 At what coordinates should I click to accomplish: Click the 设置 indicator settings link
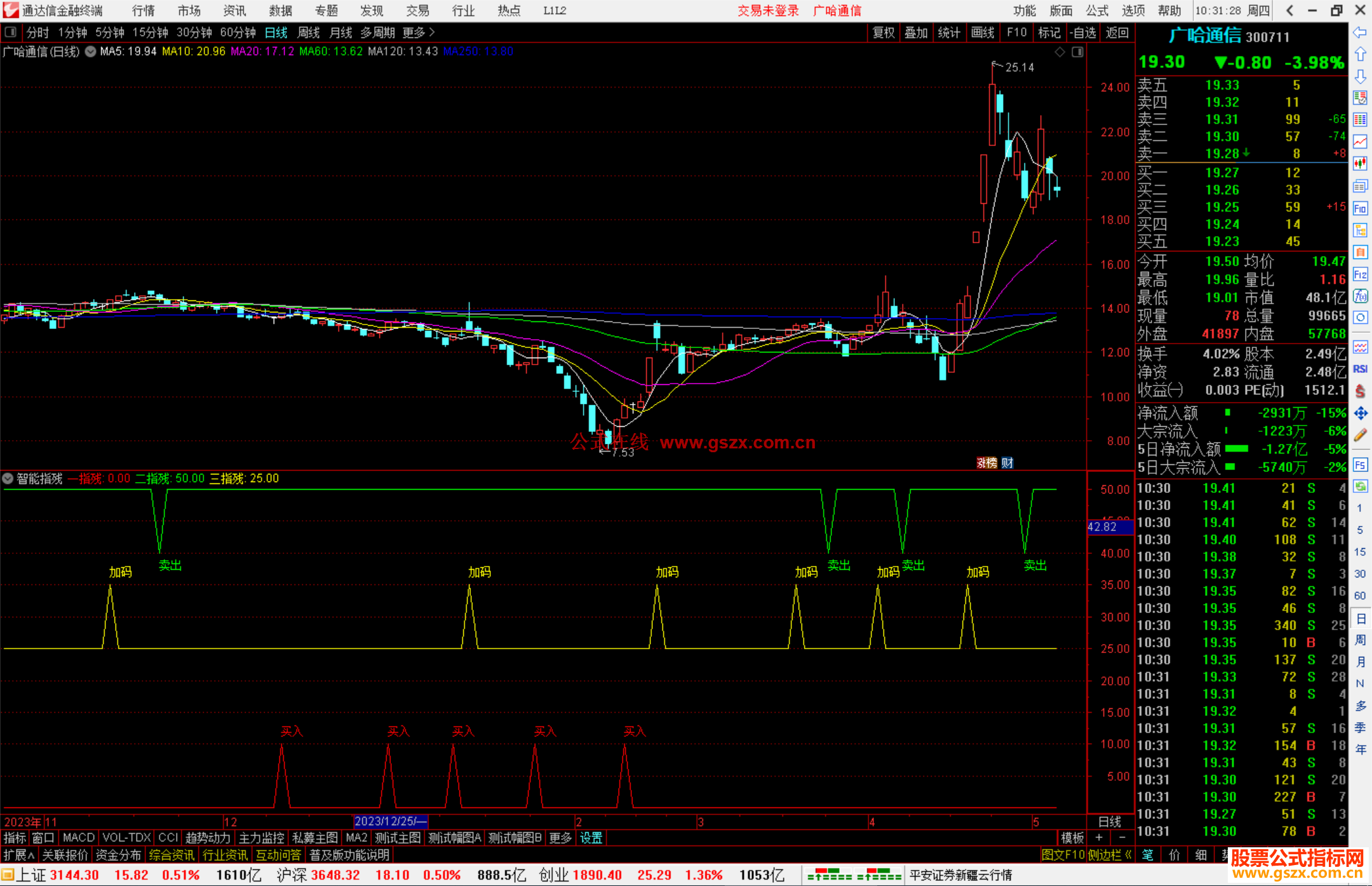591,838
